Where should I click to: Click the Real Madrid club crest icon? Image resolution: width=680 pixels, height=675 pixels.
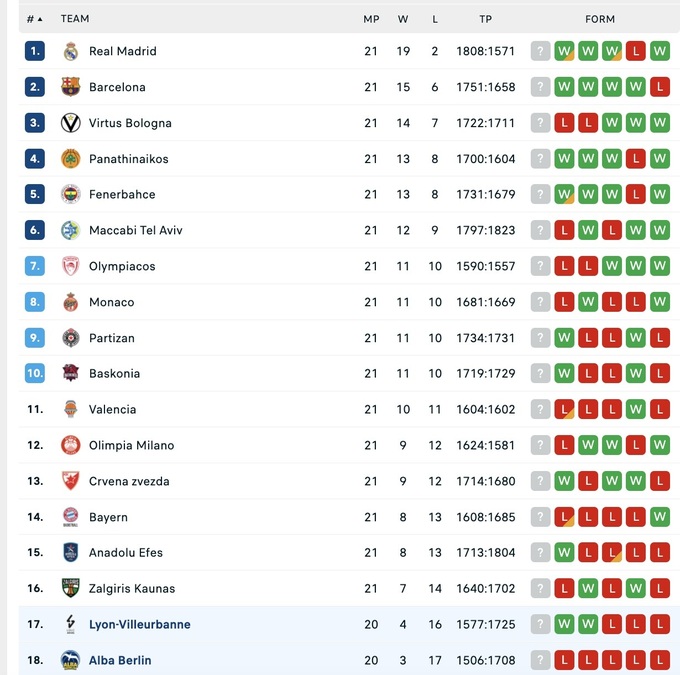tap(71, 51)
